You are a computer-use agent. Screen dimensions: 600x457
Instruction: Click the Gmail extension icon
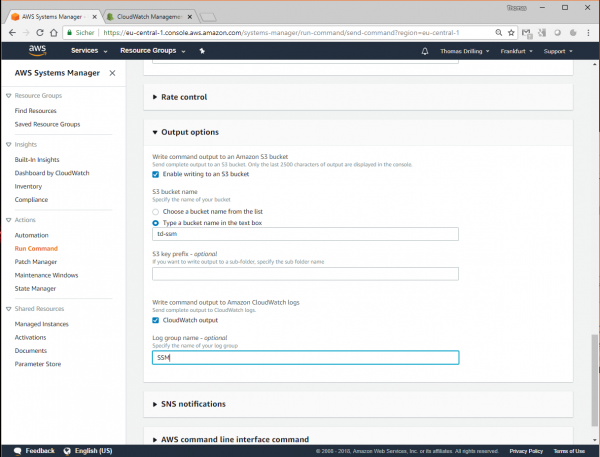(x=527, y=33)
